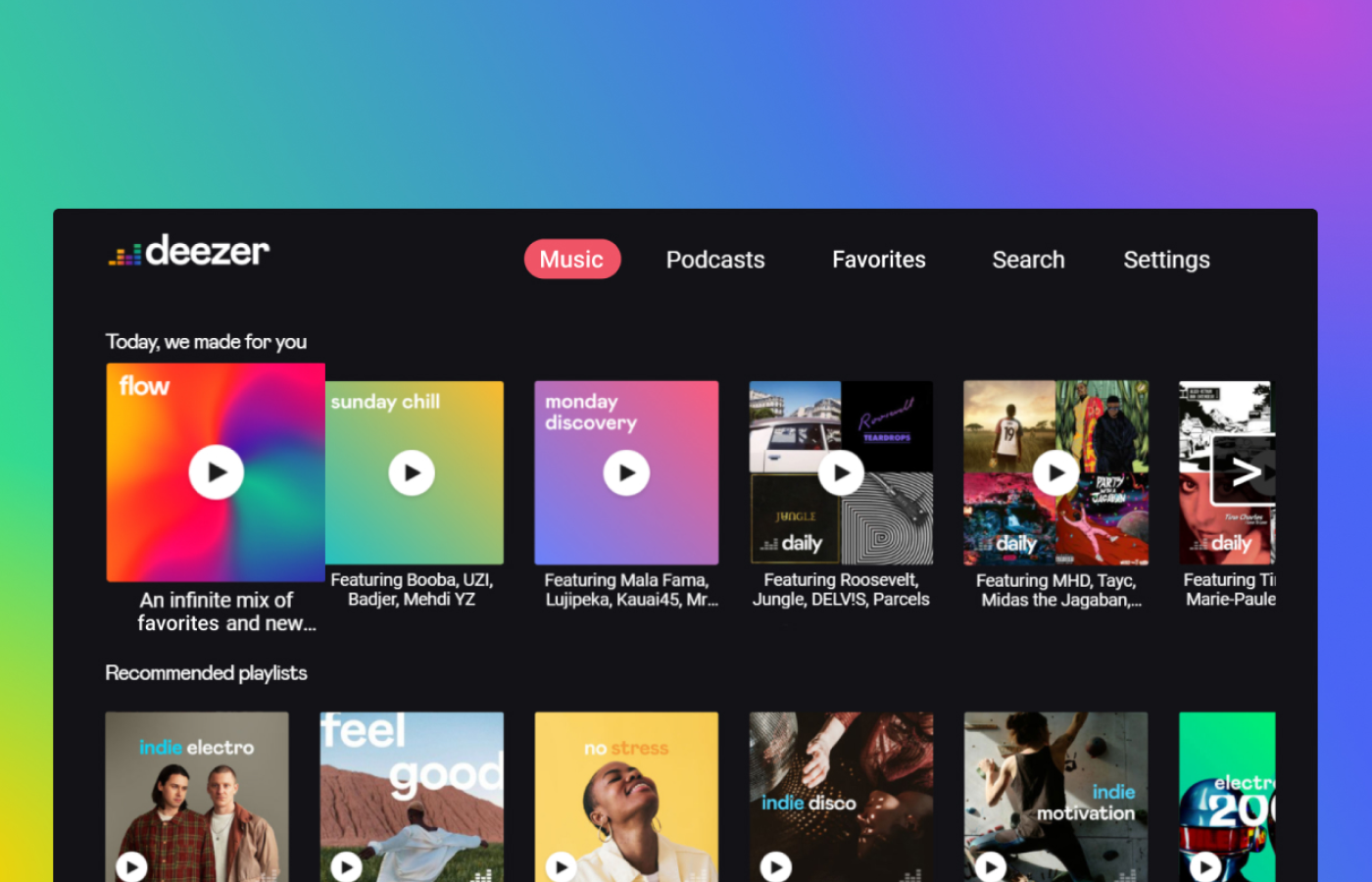This screenshot has height=882, width=1372.
Task: Open the Settings tab
Action: [1166, 260]
